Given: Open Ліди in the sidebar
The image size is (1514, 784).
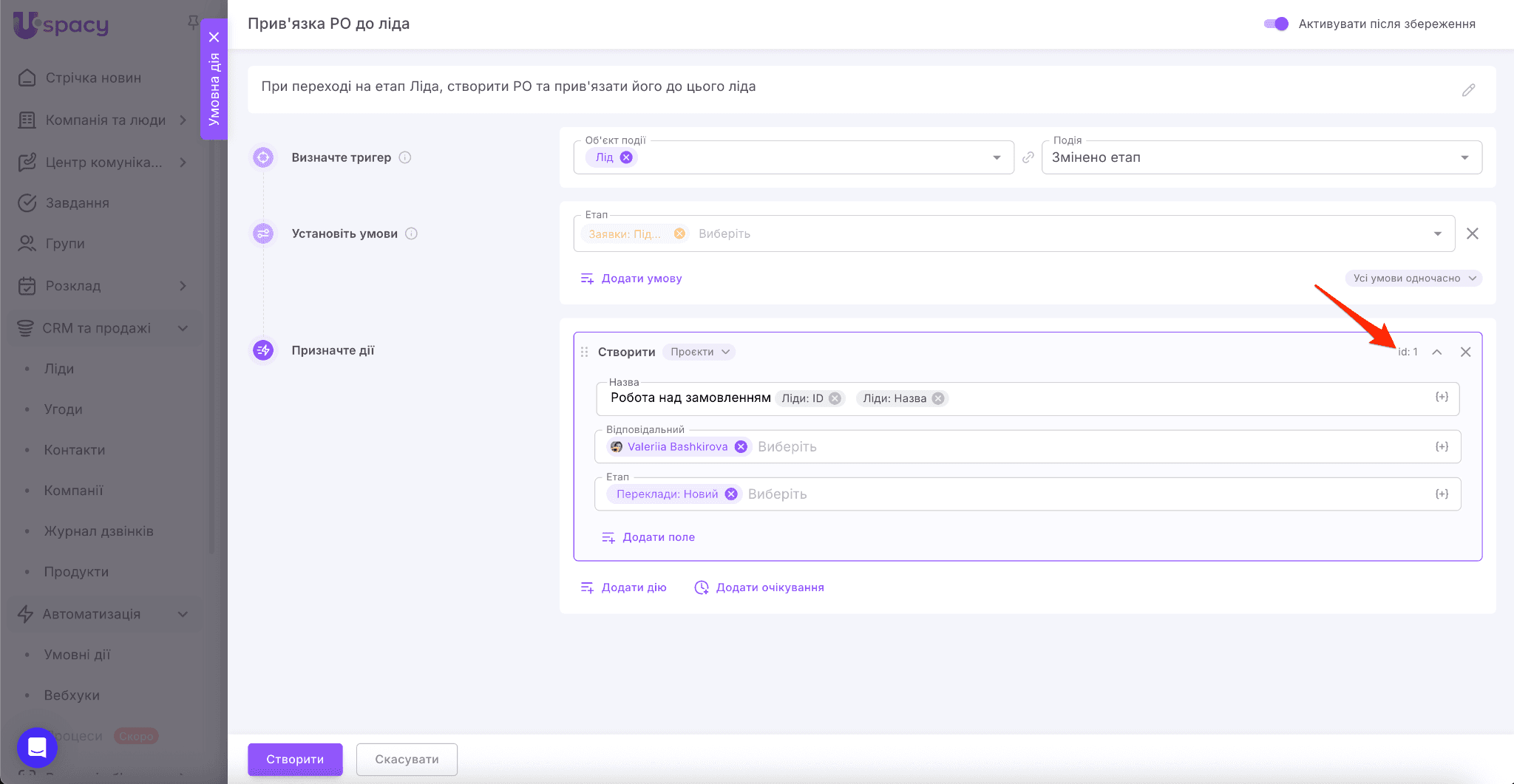Looking at the screenshot, I should [x=59, y=369].
